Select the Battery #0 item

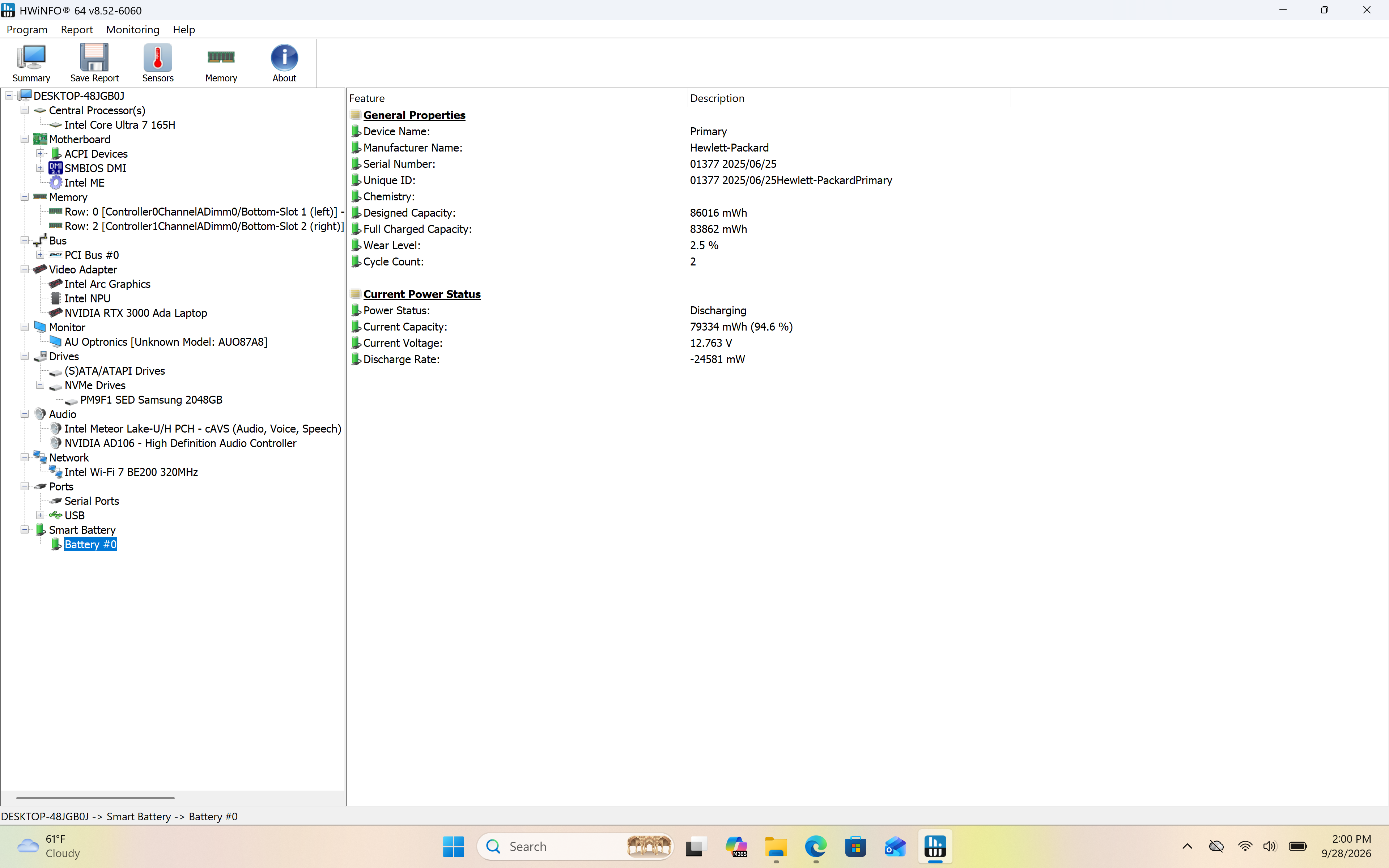point(90,544)
